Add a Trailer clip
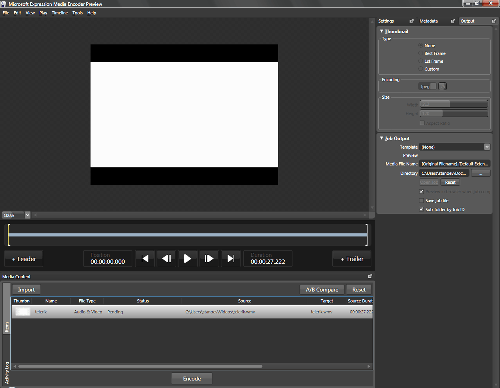The height and width of the screenshot is (388, 500). 352,259
